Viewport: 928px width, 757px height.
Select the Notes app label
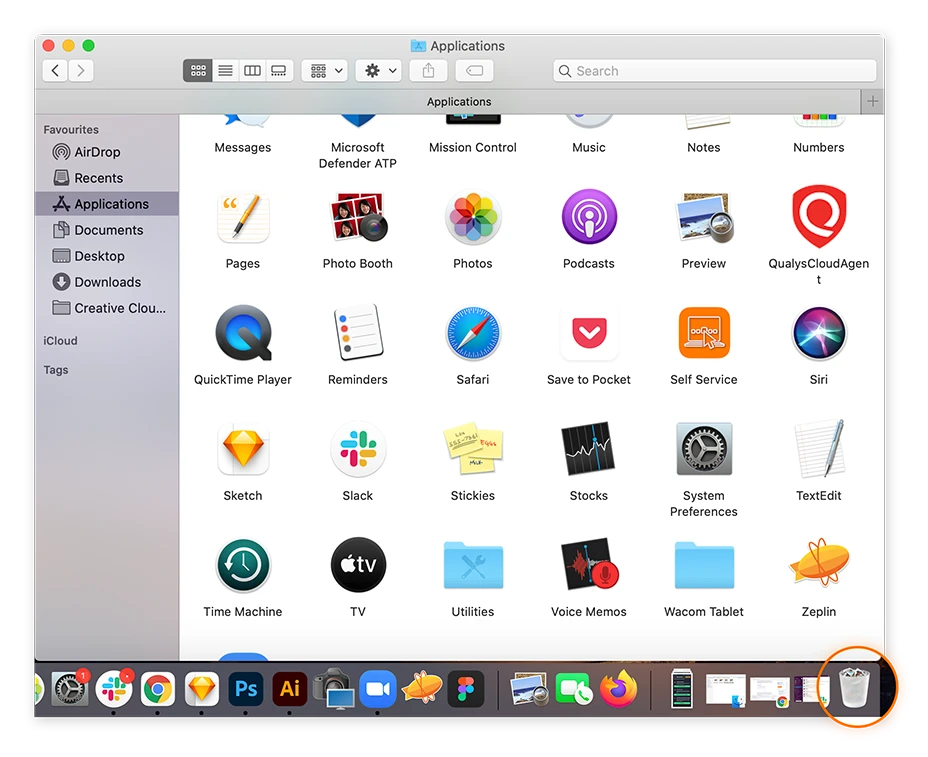click(x=704, y=147)
